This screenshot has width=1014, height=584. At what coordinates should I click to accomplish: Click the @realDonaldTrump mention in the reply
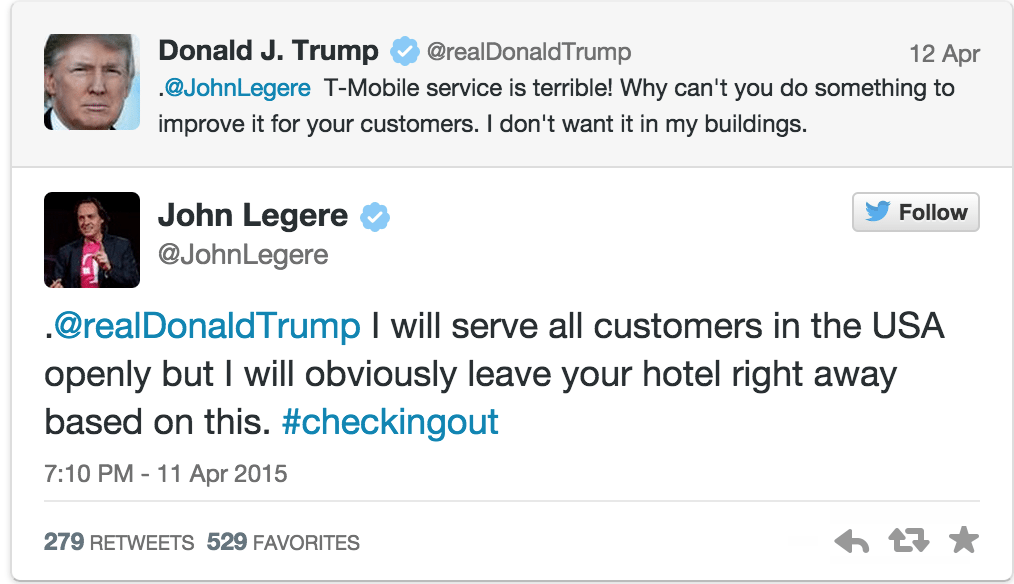point(207,326)
